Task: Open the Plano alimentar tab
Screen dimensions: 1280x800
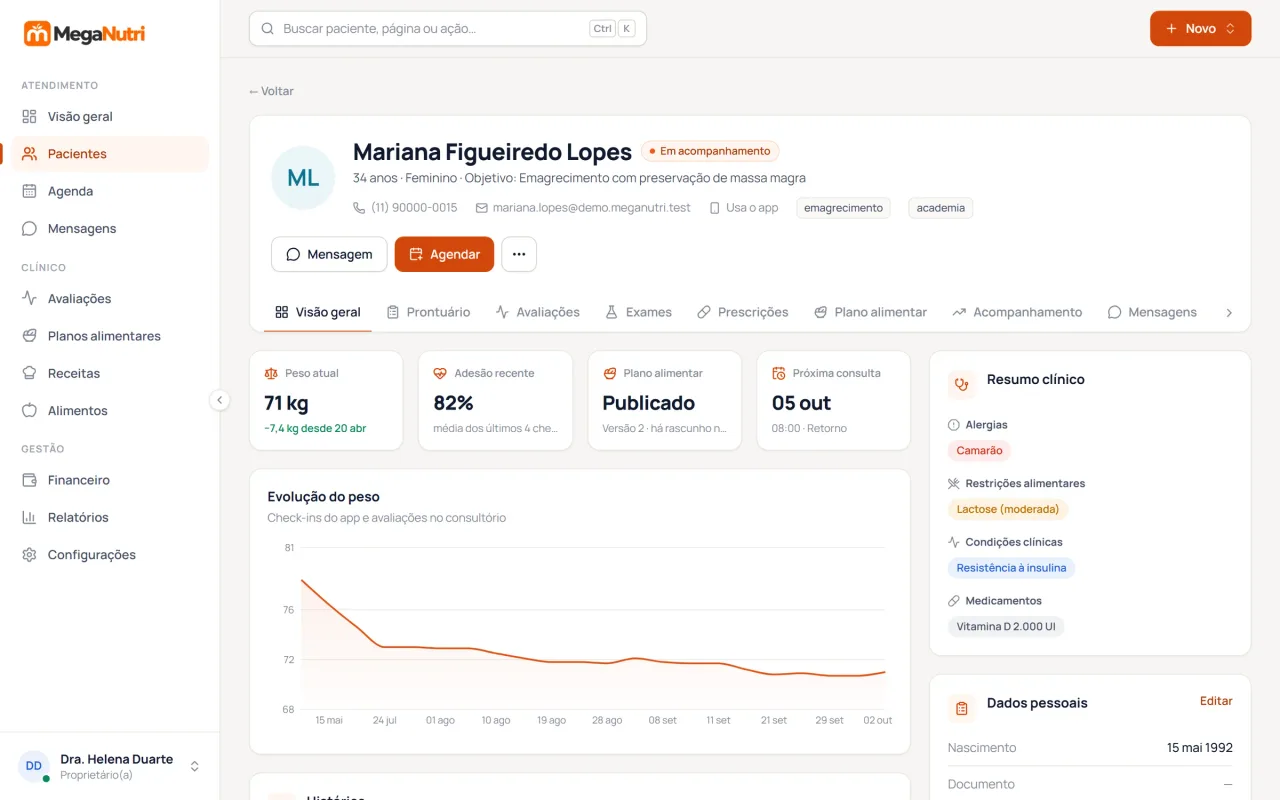Action: [x=871, y=313]
